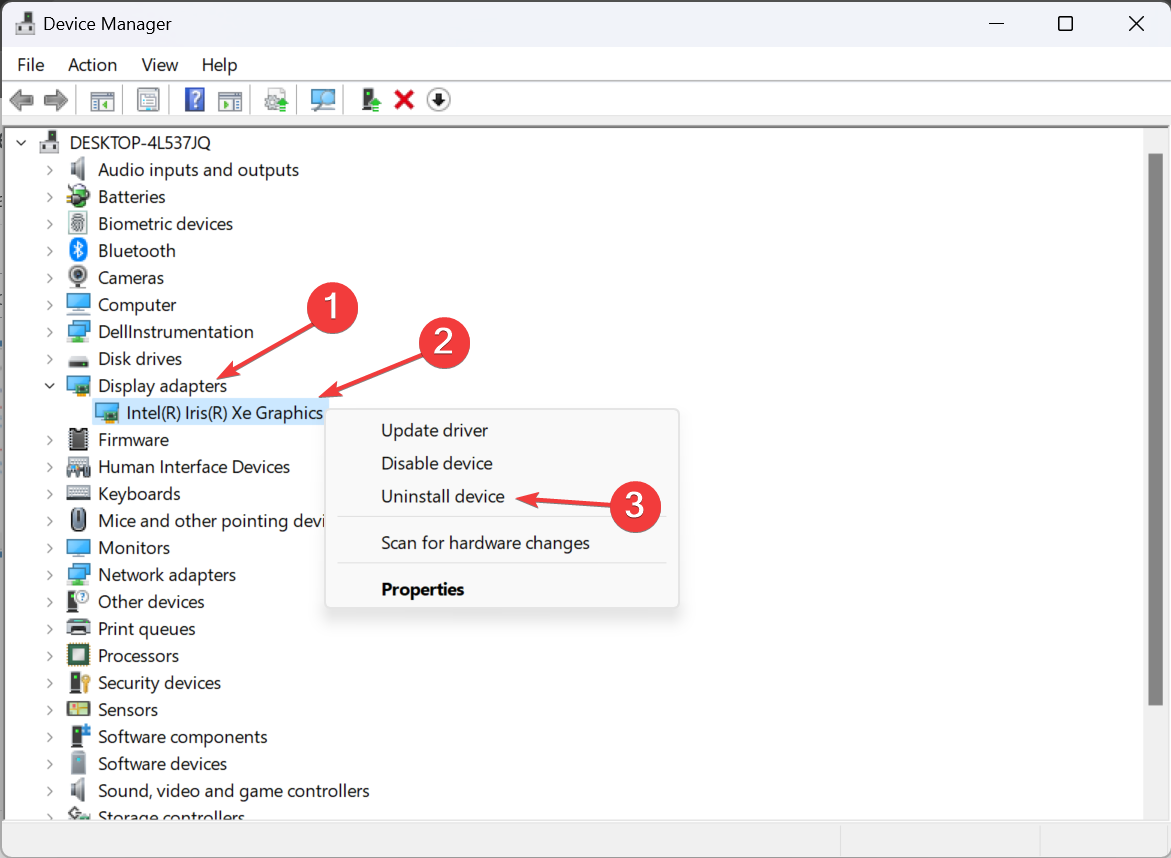Click the Back arrow toolbar icon
The height and width of the screenshot is (858, 1171).
coord(22,100)
